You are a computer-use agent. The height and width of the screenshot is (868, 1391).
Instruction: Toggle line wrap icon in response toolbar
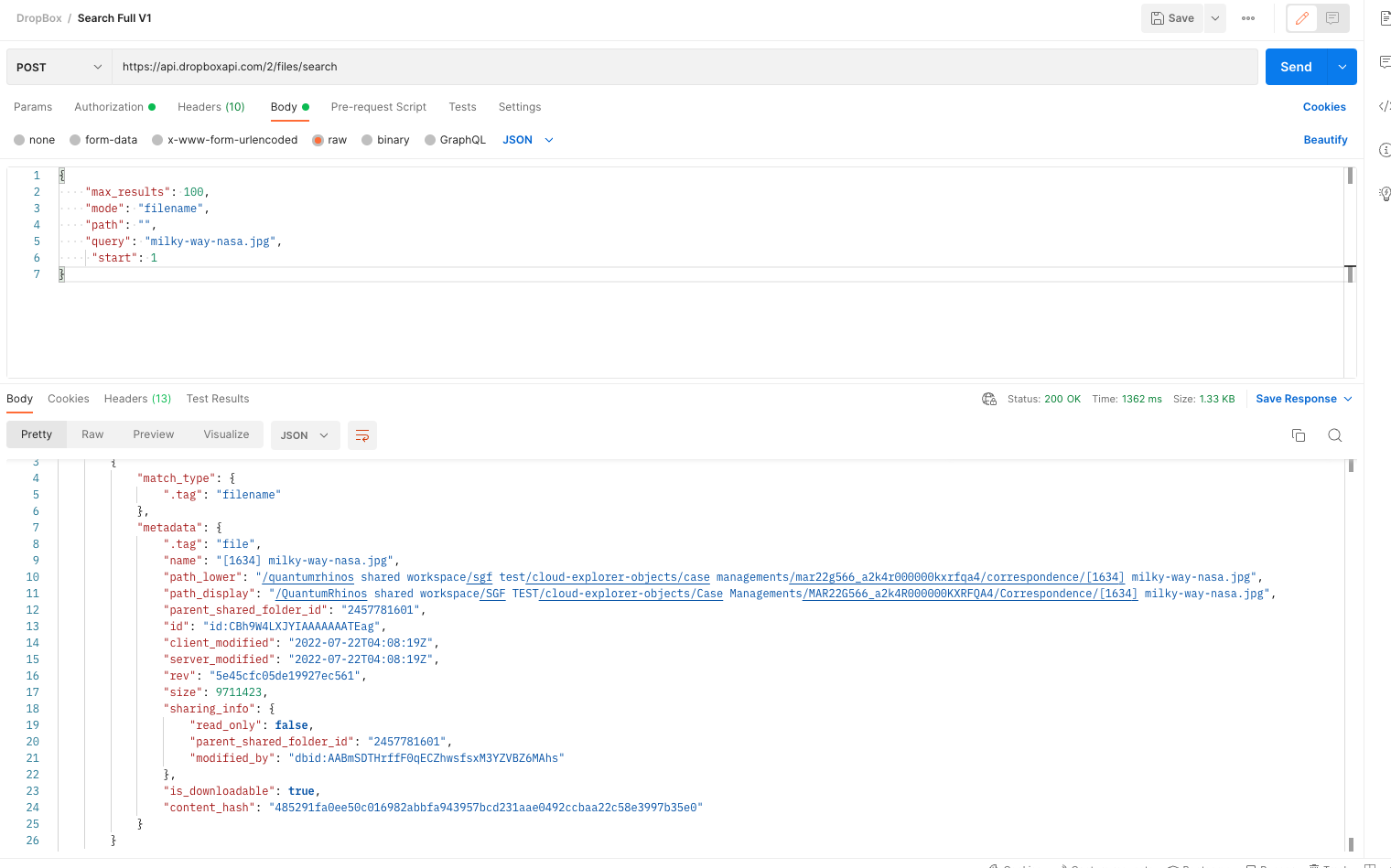[x=362, y=435]
